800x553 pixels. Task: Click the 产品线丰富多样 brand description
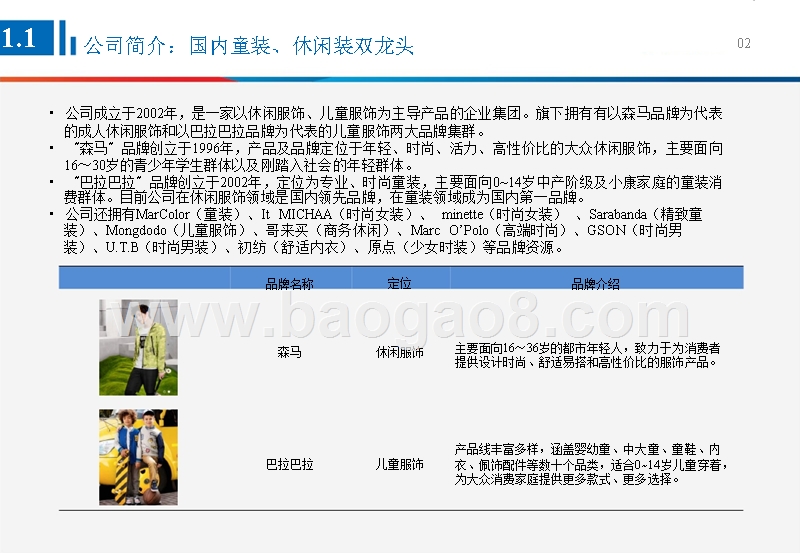pos(590,464)
